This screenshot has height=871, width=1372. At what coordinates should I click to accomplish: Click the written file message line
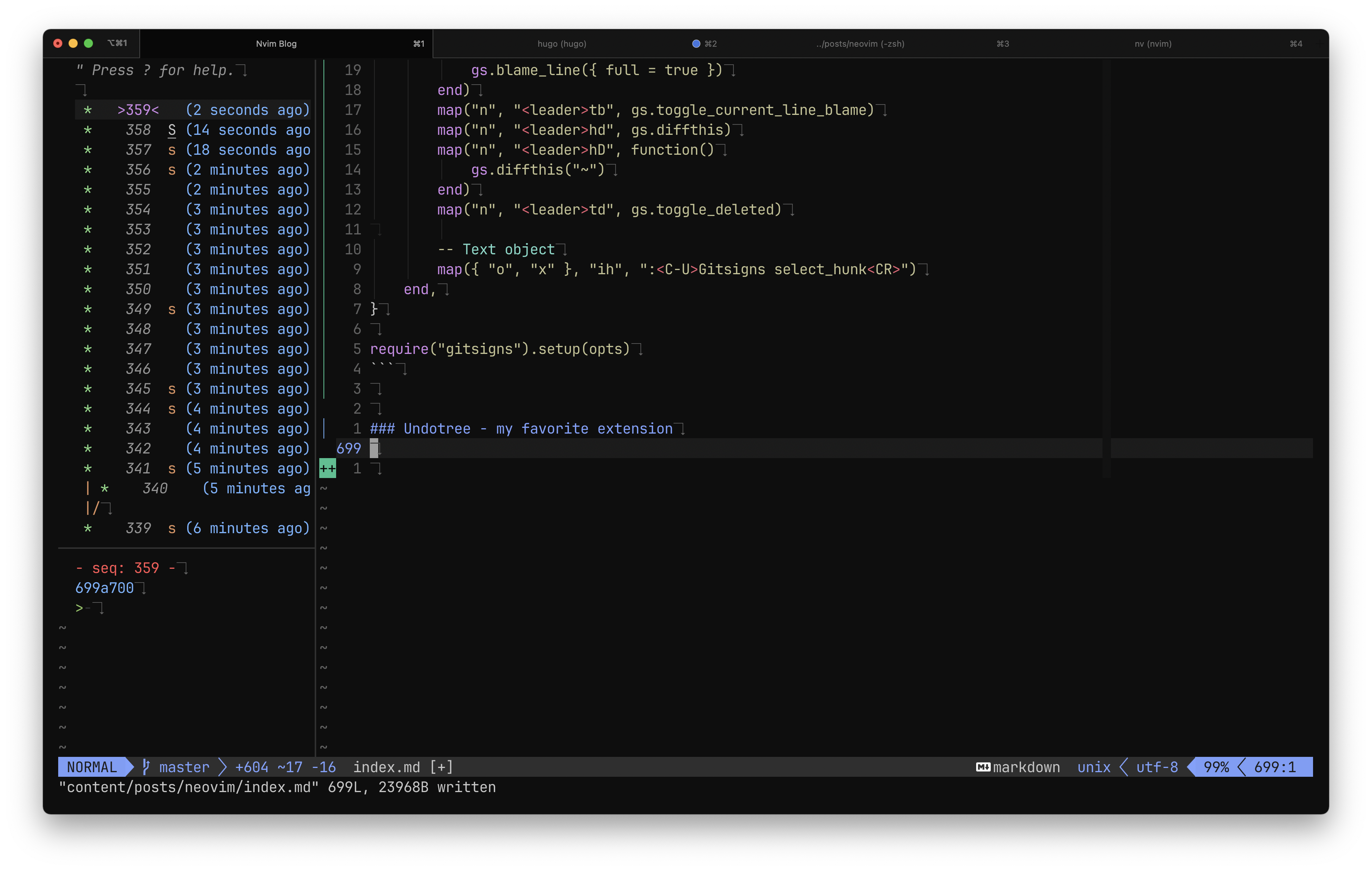(x=277, y=787)
